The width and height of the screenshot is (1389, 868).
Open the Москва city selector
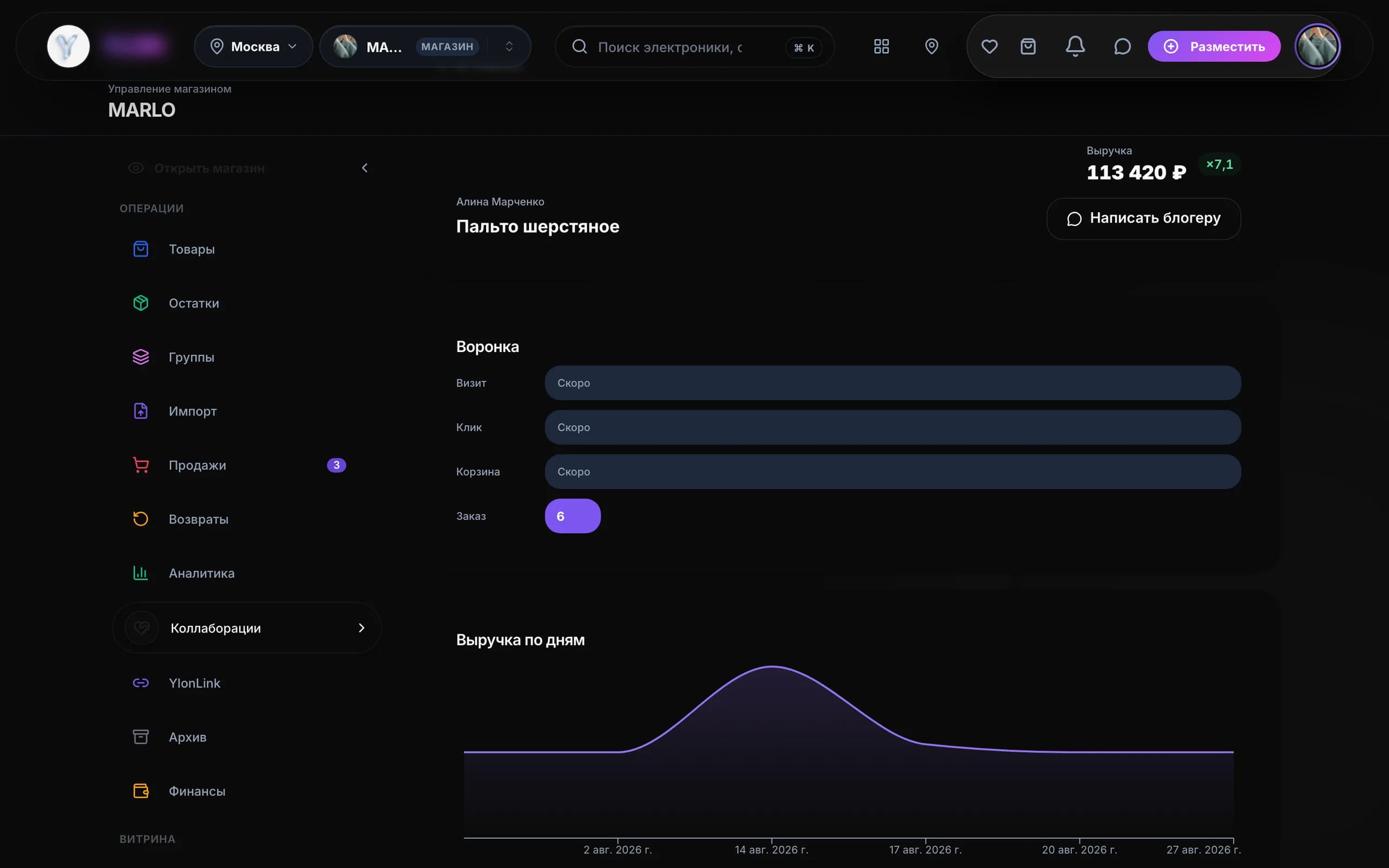click(x=254, y=47)
